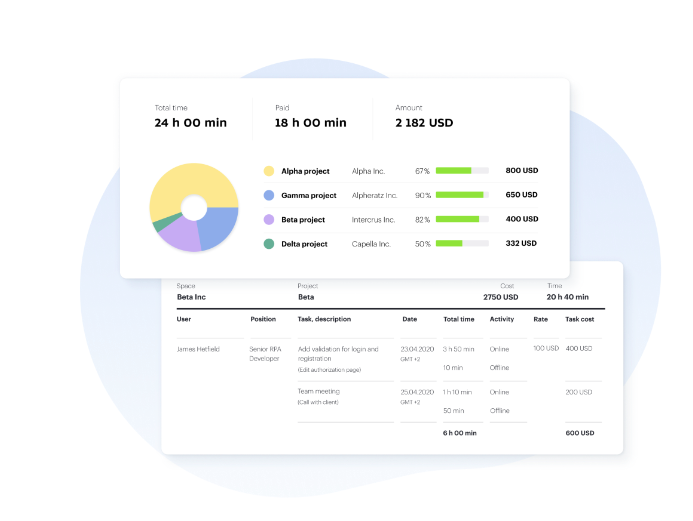
Task: Click the '24 h 00 min' total time value
Action: 190,123
